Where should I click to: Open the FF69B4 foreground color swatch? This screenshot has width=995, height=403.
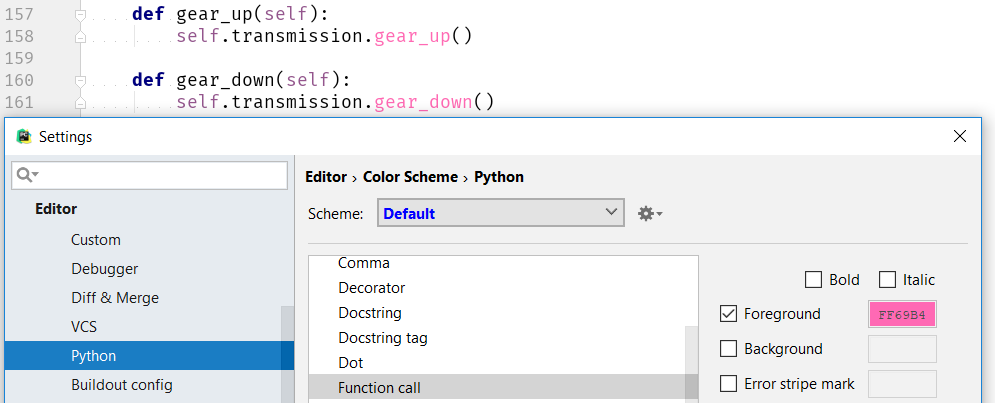902,314
